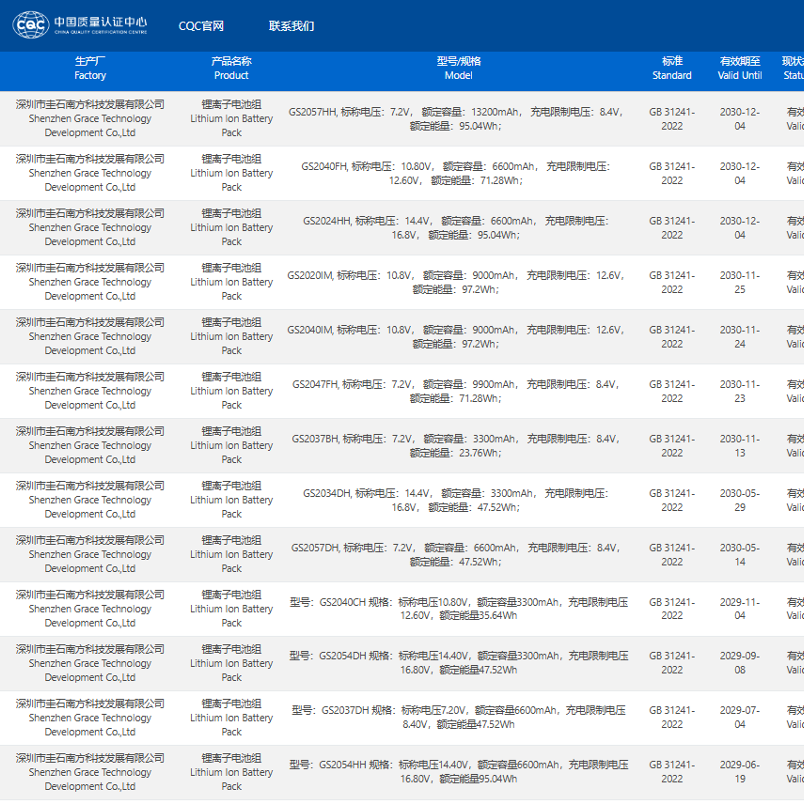The height and width of the screenshot is (804, 804).
Task: Select the GS2037BH model specification row
Action: point(458,446)
